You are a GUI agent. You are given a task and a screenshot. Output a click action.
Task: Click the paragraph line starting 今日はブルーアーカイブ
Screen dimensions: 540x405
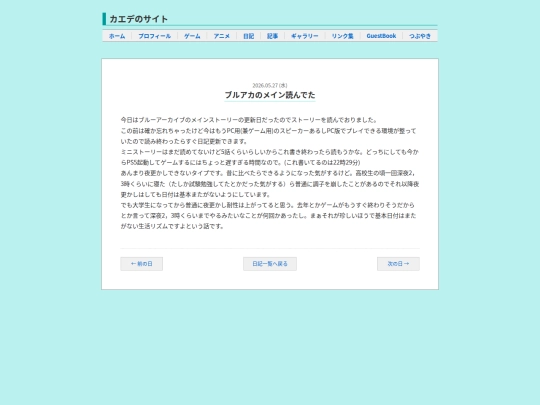click(x=249, y=120)
